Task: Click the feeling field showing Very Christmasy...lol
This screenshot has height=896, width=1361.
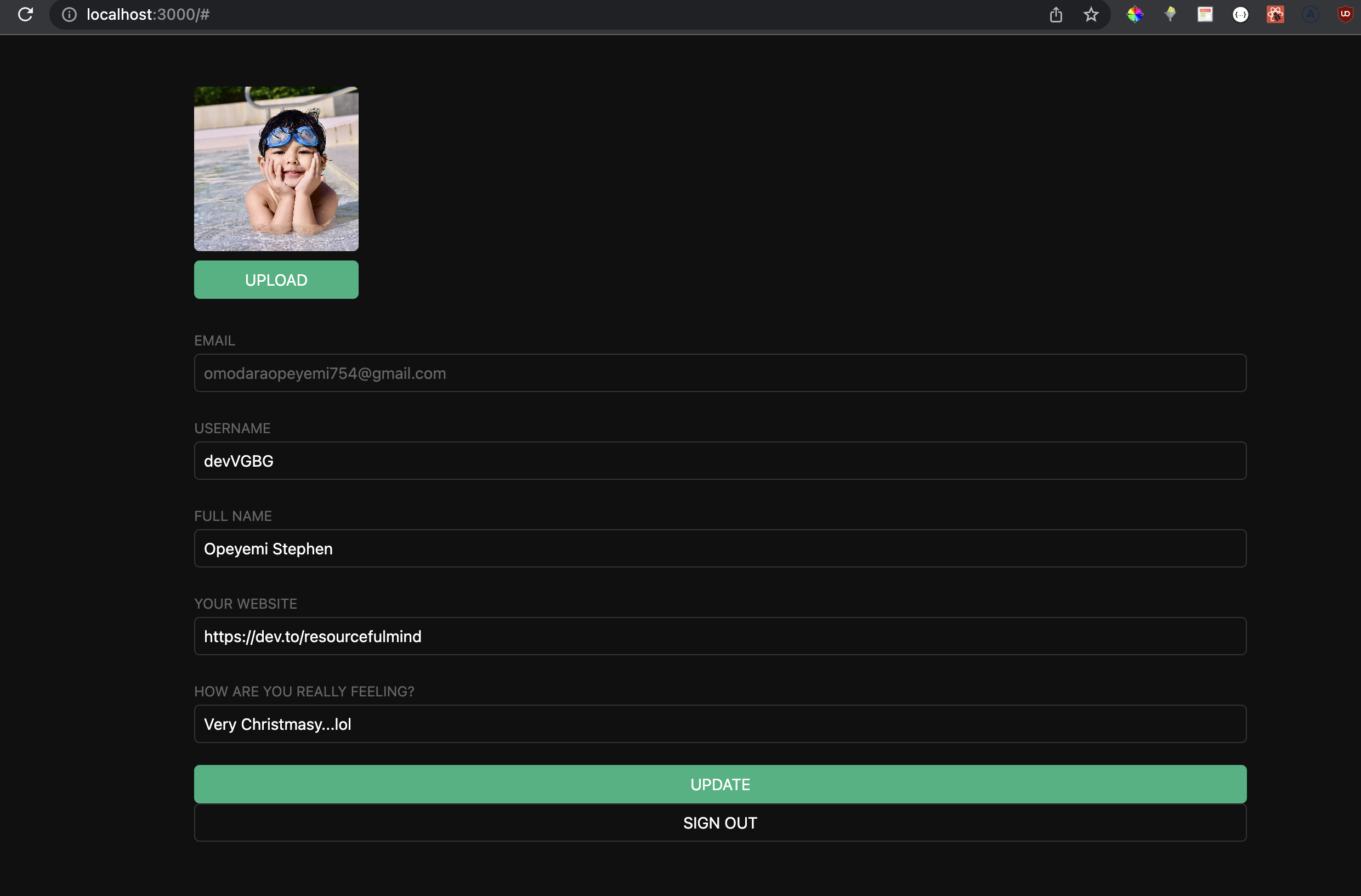Action: point(719,723)
